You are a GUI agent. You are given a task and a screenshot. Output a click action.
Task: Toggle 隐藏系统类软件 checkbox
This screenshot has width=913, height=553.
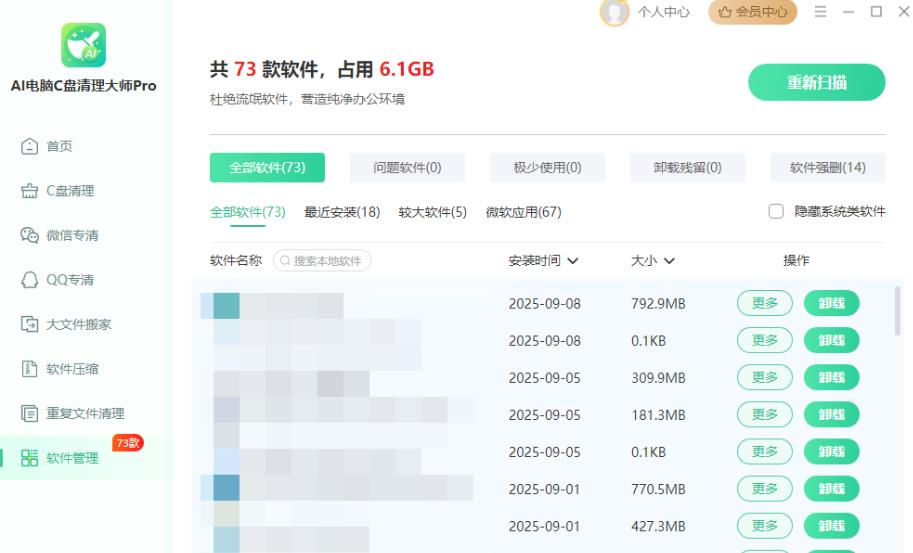pos(776,211)
